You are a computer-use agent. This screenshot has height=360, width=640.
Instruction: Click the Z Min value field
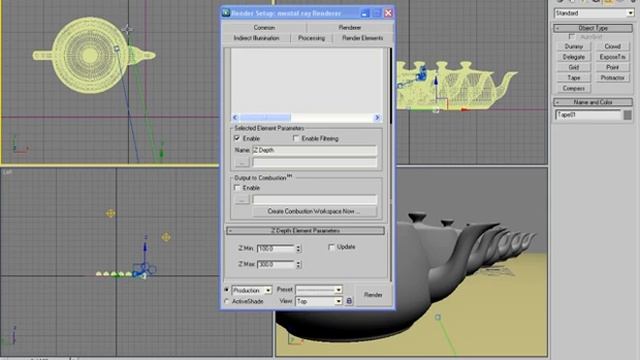pos(276,248)
